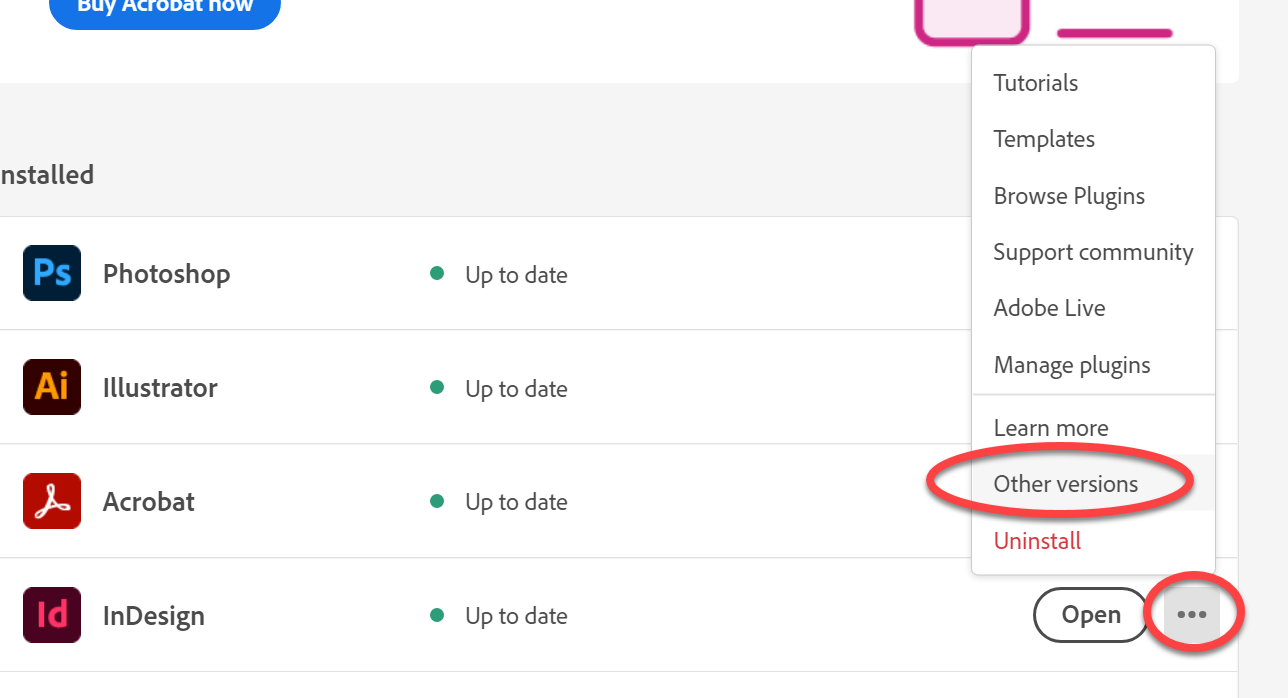Click the Acrobat app icon

[52, 501]
